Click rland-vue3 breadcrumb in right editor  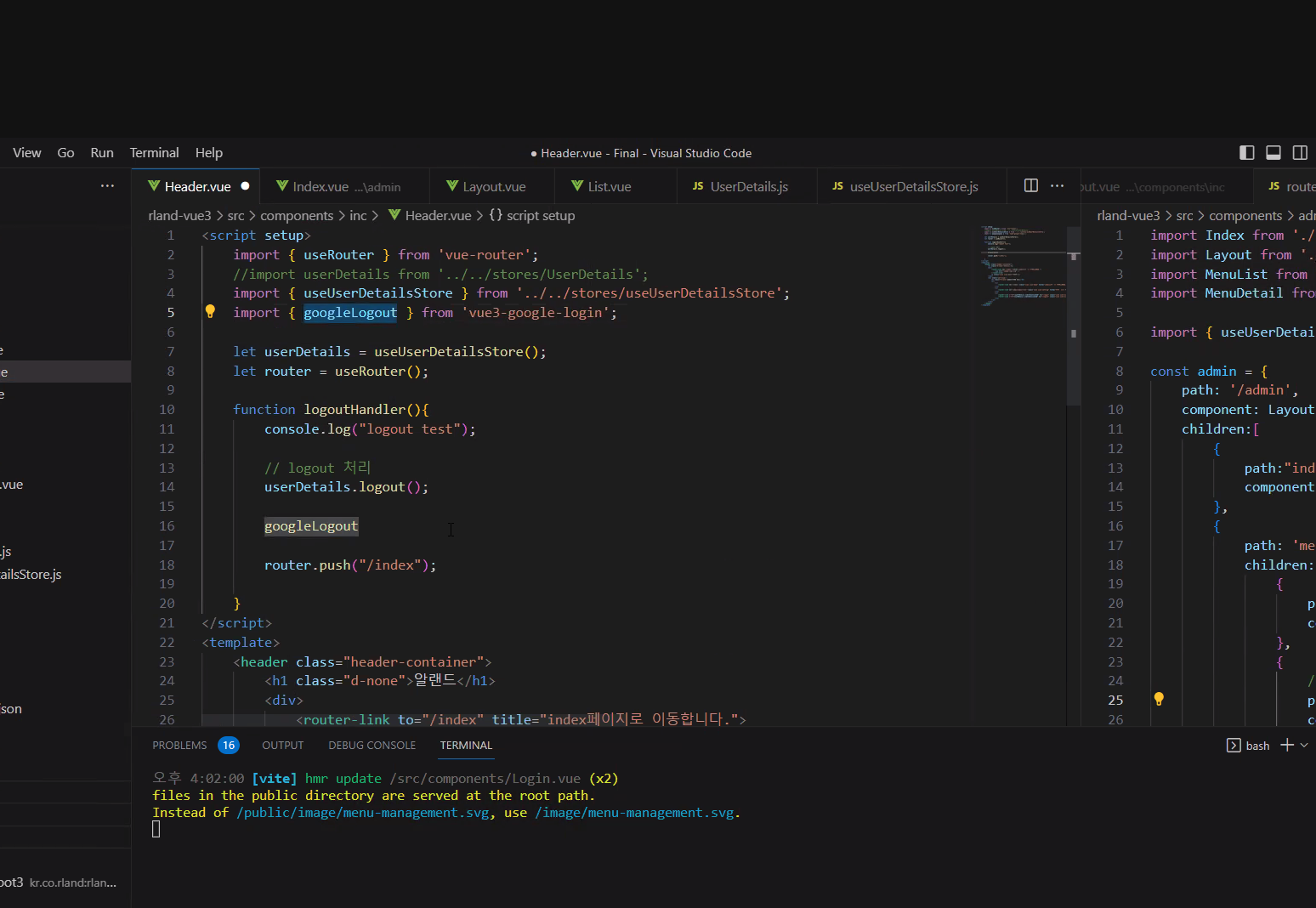click(1128, 215)
